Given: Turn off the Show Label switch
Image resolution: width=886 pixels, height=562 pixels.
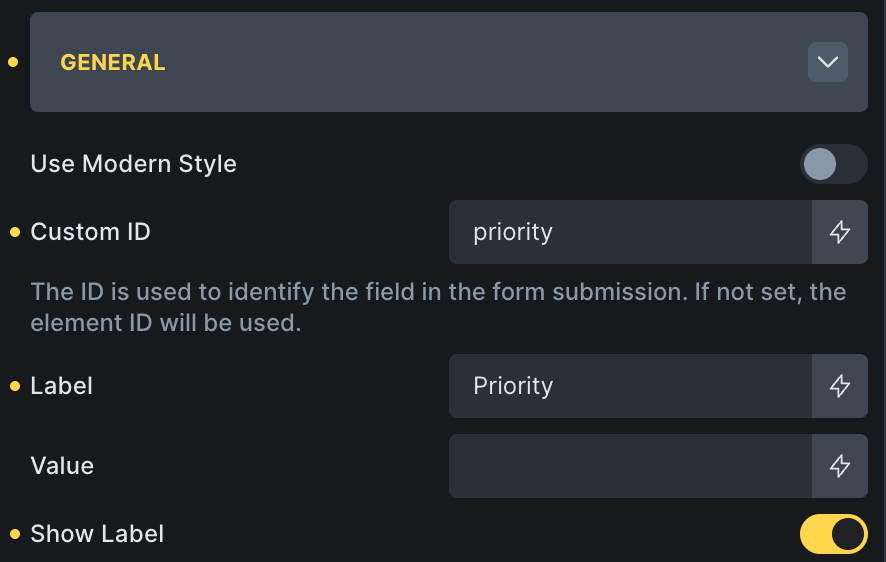Looking at the screenshot, I should (833, 534).
